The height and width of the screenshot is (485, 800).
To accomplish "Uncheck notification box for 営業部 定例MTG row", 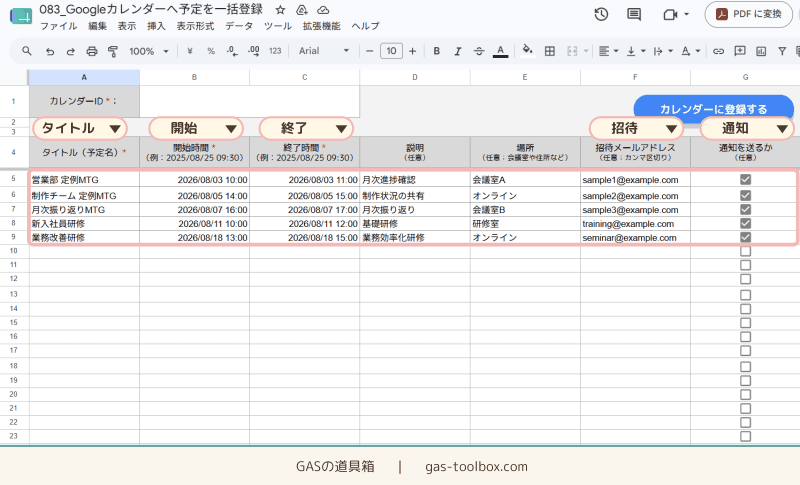I will point(745,180).
